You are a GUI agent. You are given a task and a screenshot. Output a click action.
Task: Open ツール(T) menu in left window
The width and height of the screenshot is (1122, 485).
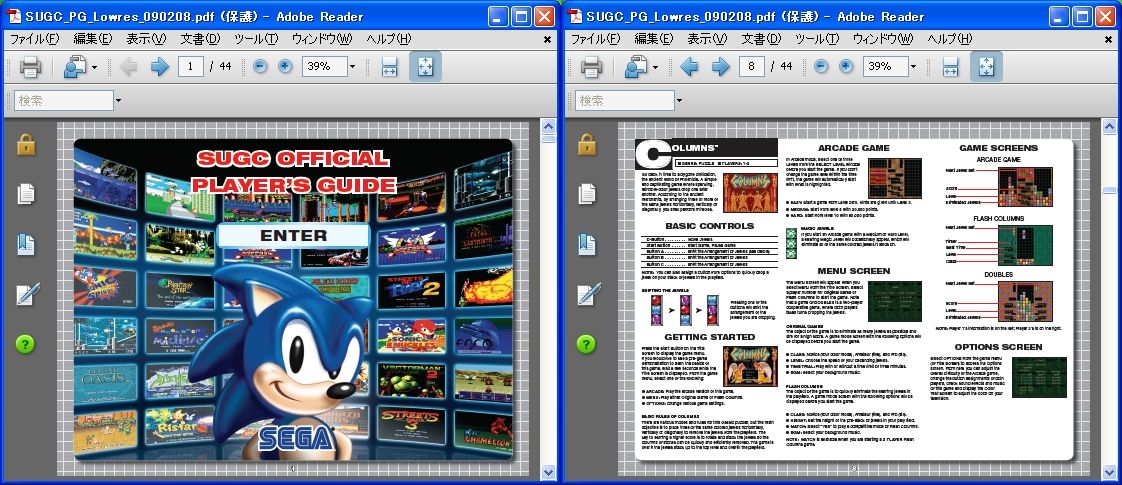256,39
